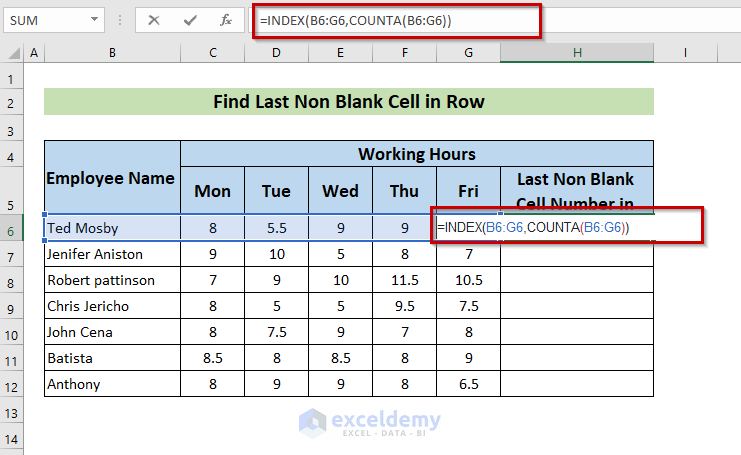Confirm the formula with checkmark icon
The height and width of the screenshot is (455, 741).
[x=190, y=20]
